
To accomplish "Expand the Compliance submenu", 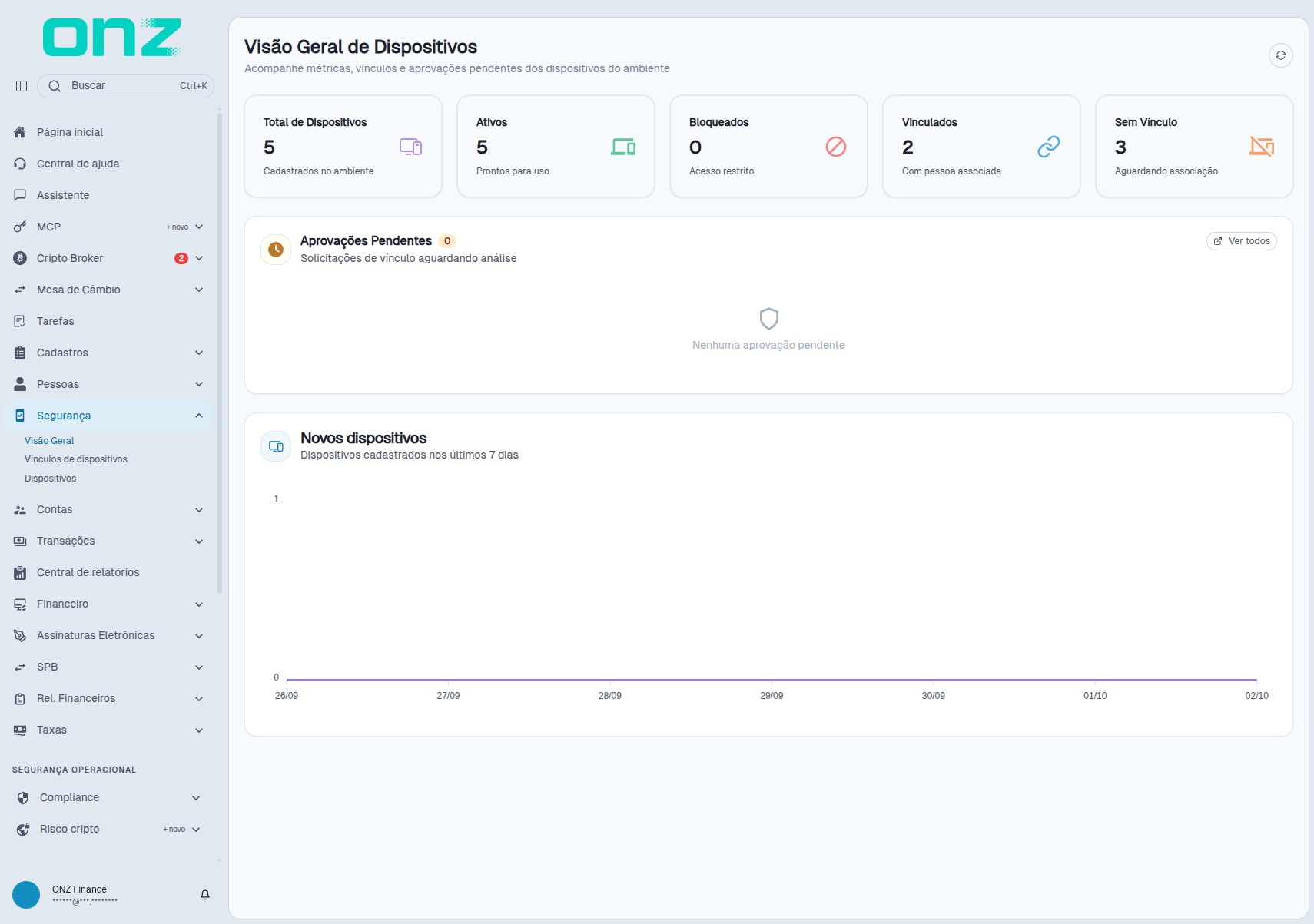I will tap(196, 798).
